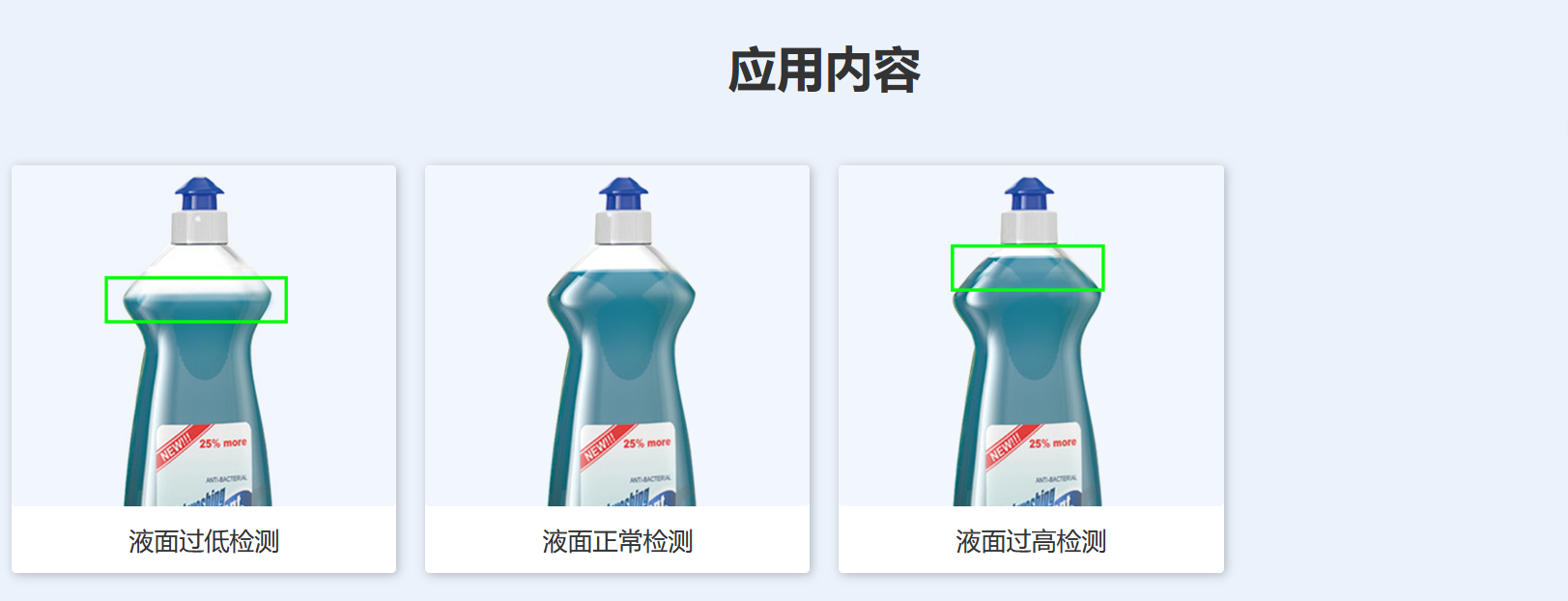Click red NEW banner on first bottle
The width and height of the screenshot is (1568, 601).
180,446
